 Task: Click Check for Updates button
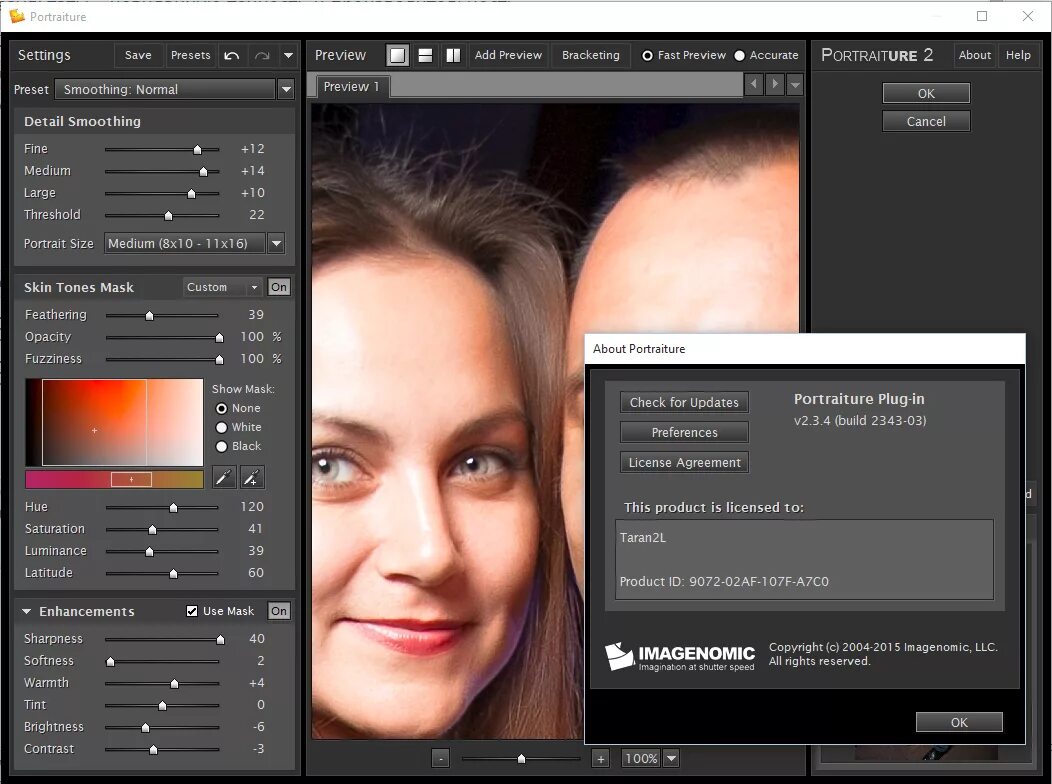684,402
